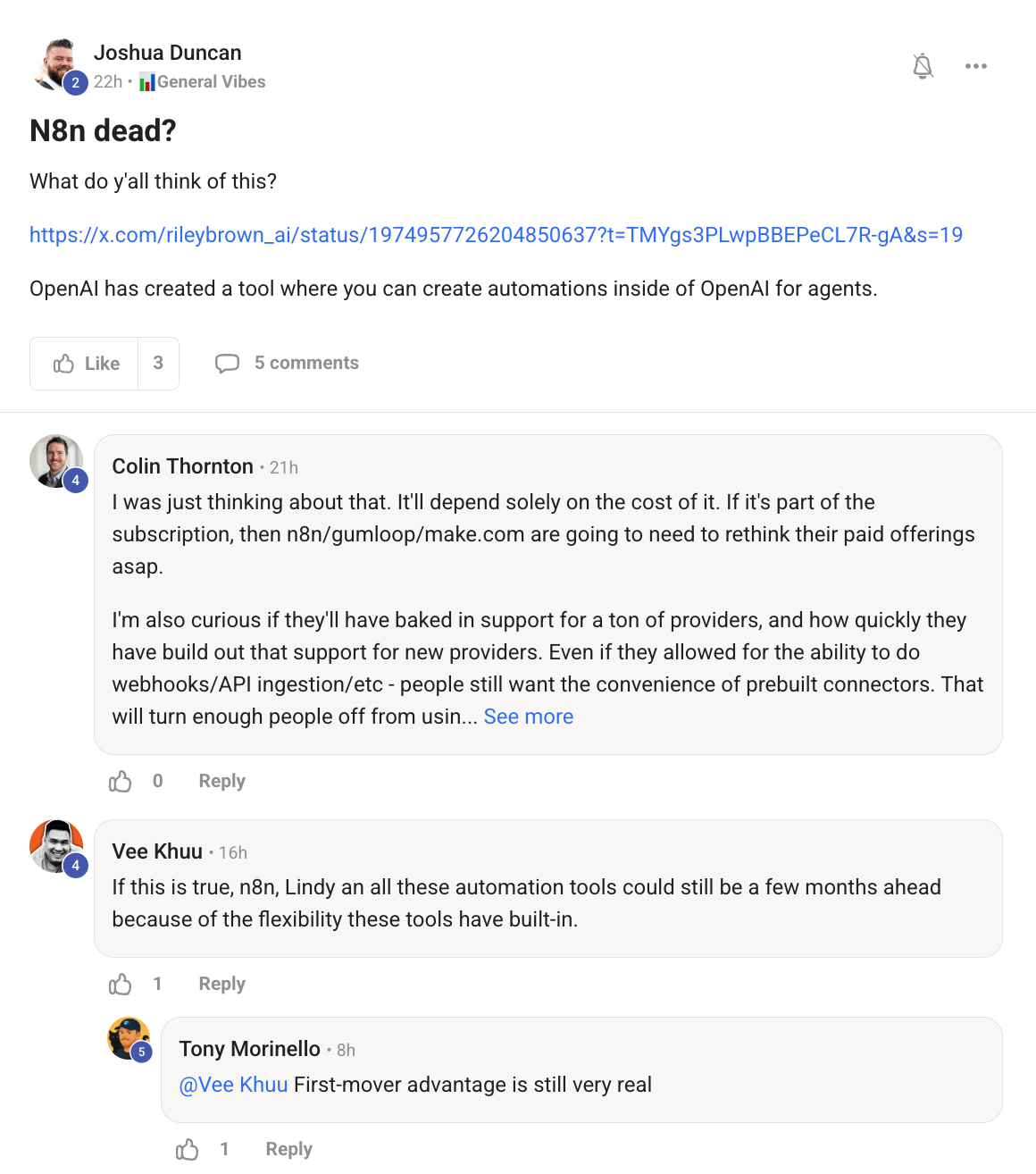Click the @Vee Khuu mention link
The width and height of the screenshot is (1036, 1174).
(x=233, y=1085)
